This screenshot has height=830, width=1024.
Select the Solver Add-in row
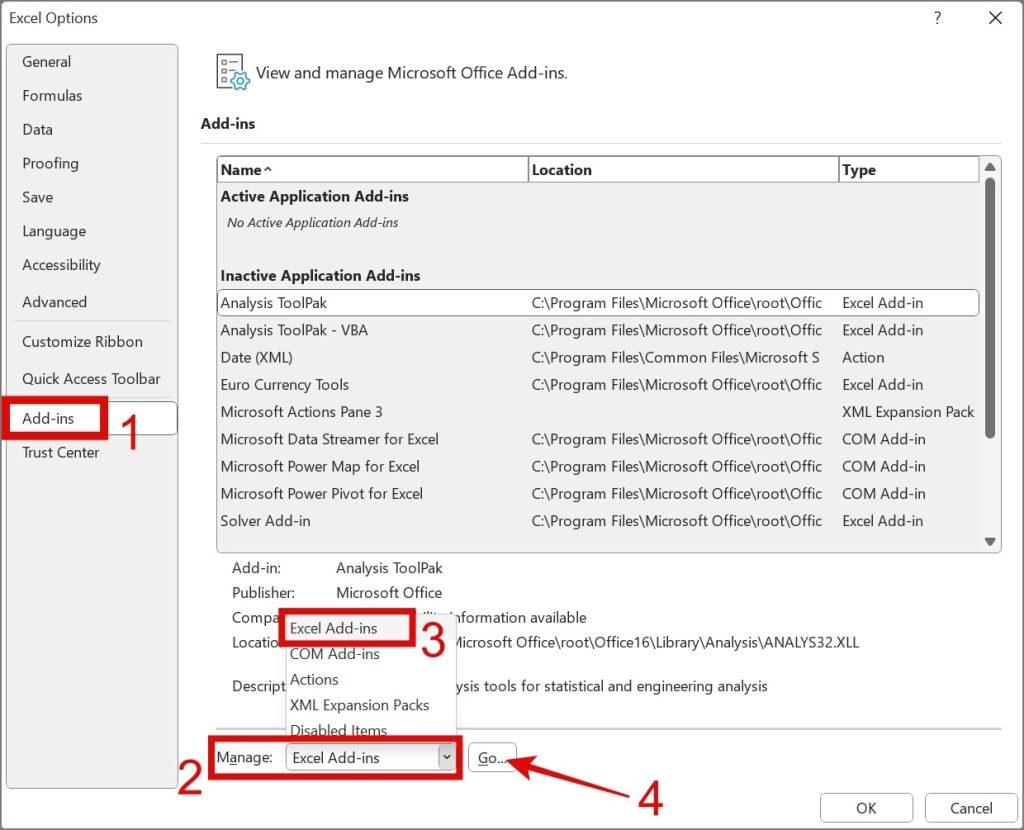[598, 521]
